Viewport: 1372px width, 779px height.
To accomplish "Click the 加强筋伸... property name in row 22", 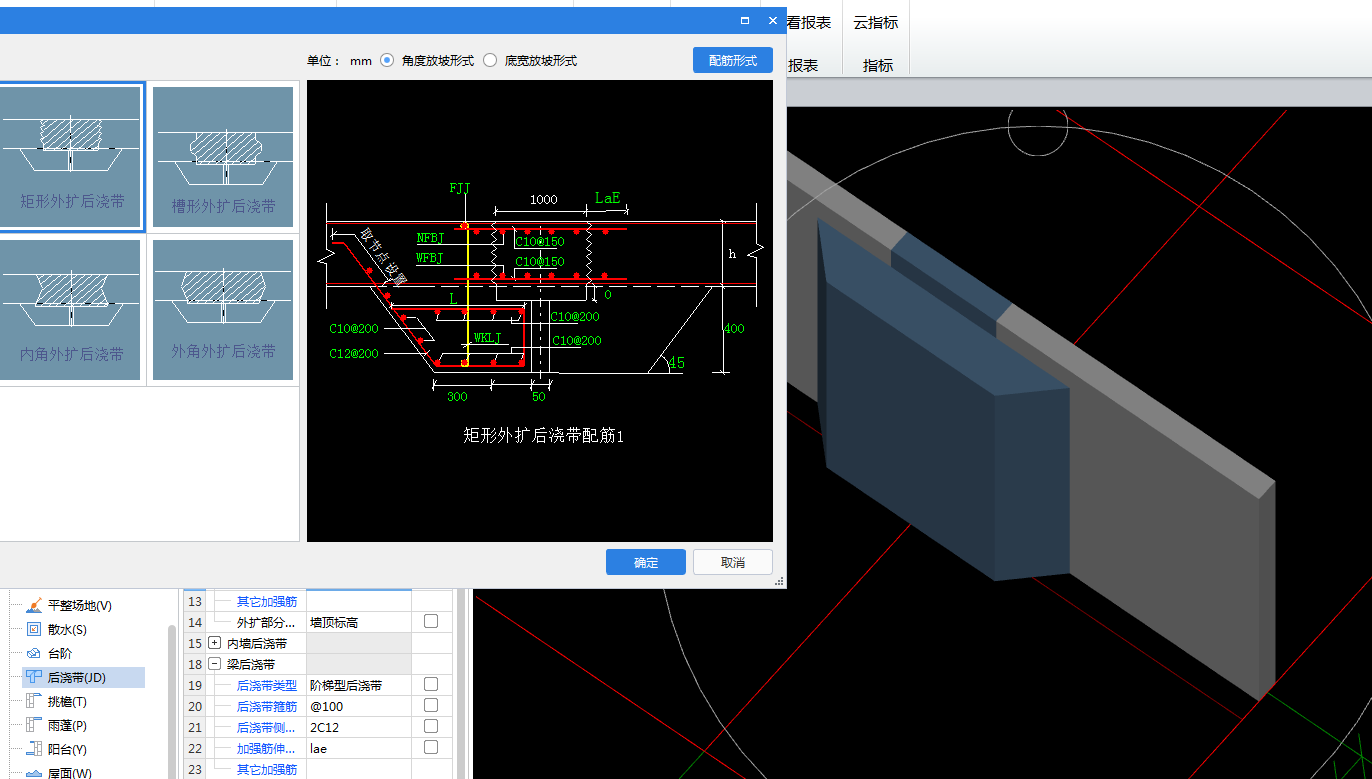I will (267, 748).
